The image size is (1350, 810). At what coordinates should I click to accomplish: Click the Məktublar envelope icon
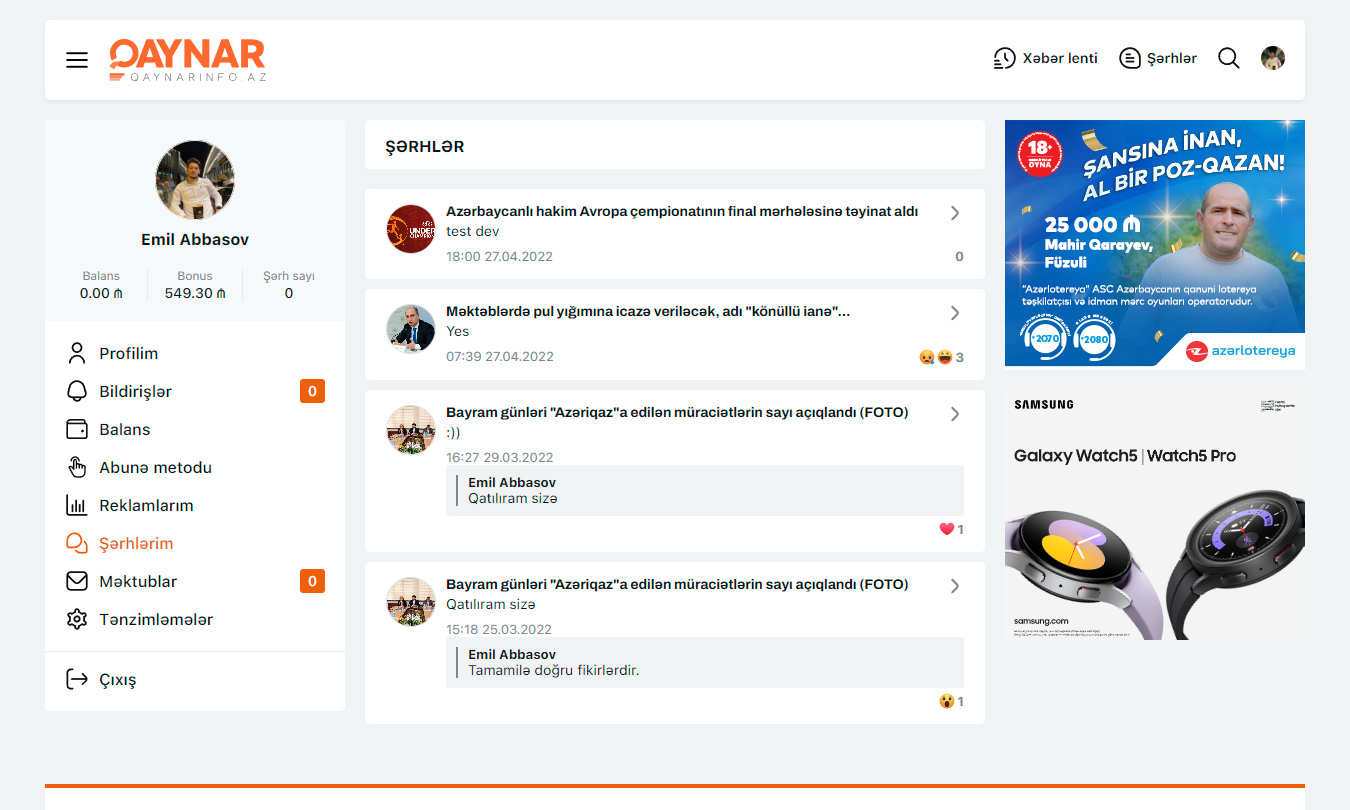(77, 581)
